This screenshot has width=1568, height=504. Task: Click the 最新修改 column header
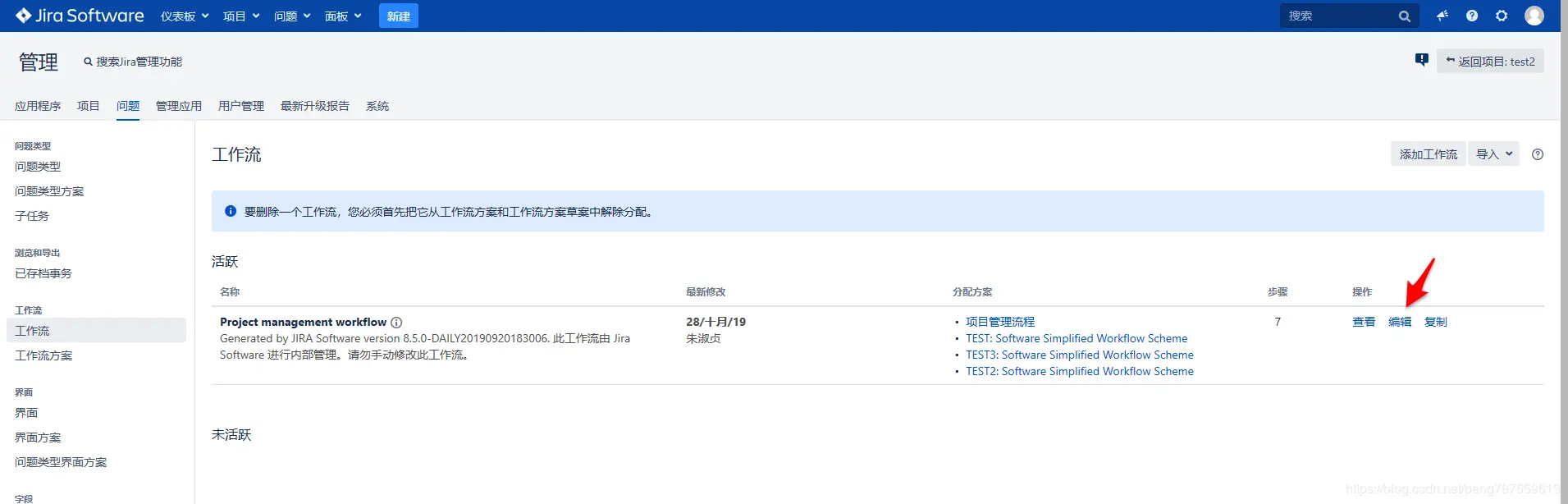tap(706, 291)
